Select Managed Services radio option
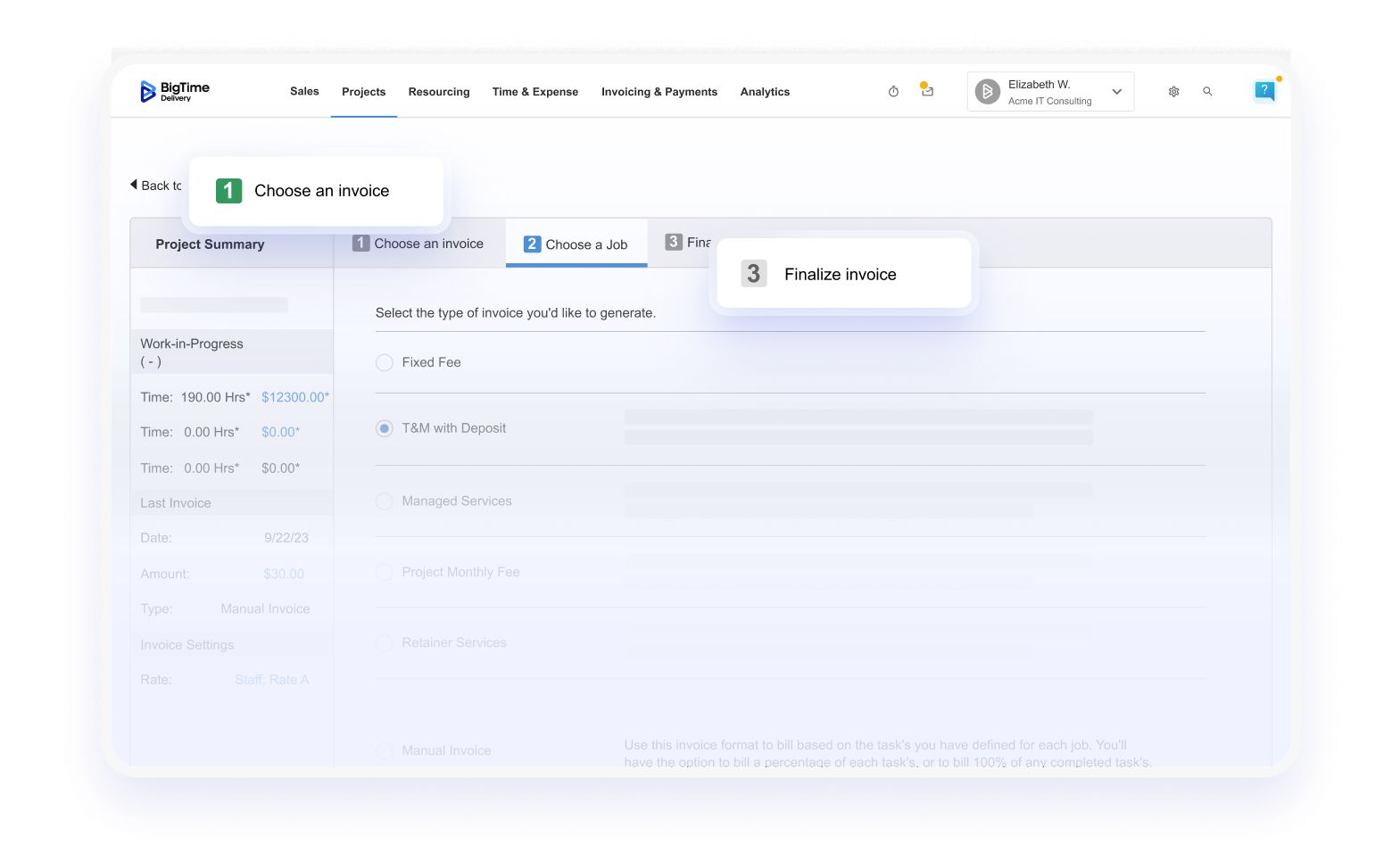1400x861 pixels. tap(385, 501)
